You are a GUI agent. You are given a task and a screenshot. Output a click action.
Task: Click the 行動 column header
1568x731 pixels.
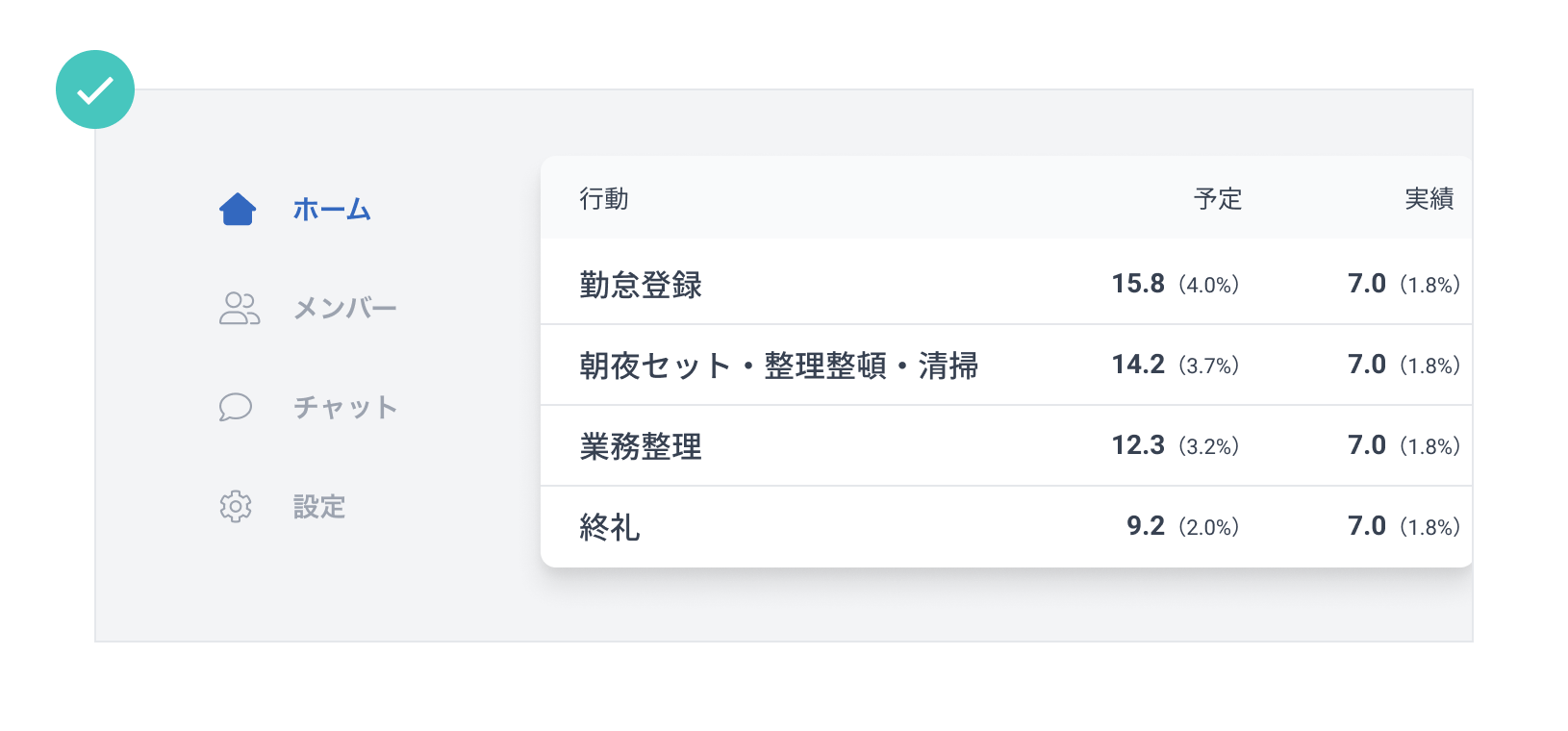[601, 198]
